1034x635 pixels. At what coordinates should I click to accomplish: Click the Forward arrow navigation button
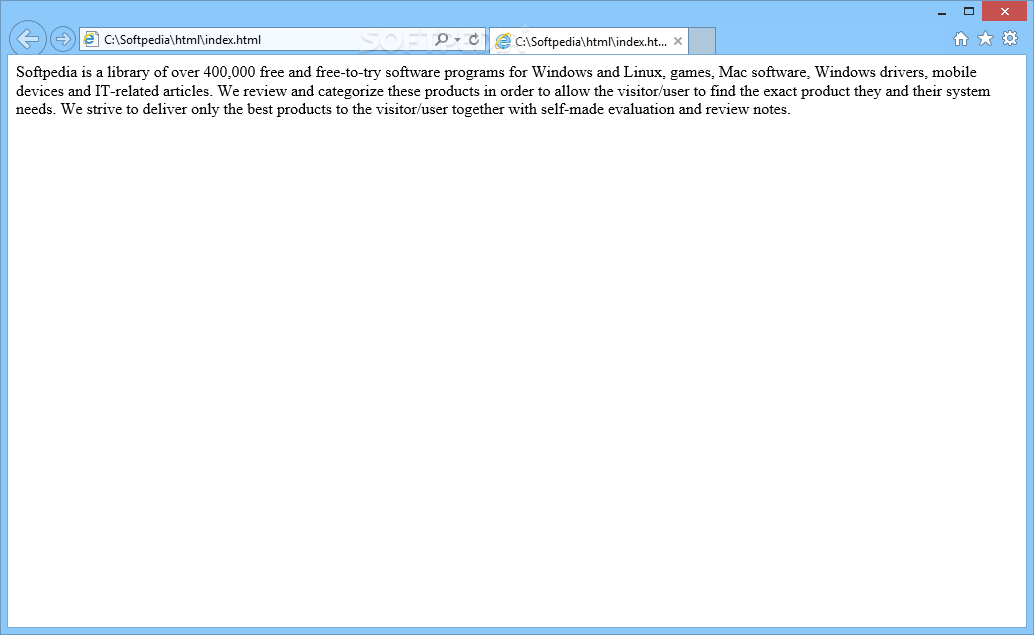(63, 40)
